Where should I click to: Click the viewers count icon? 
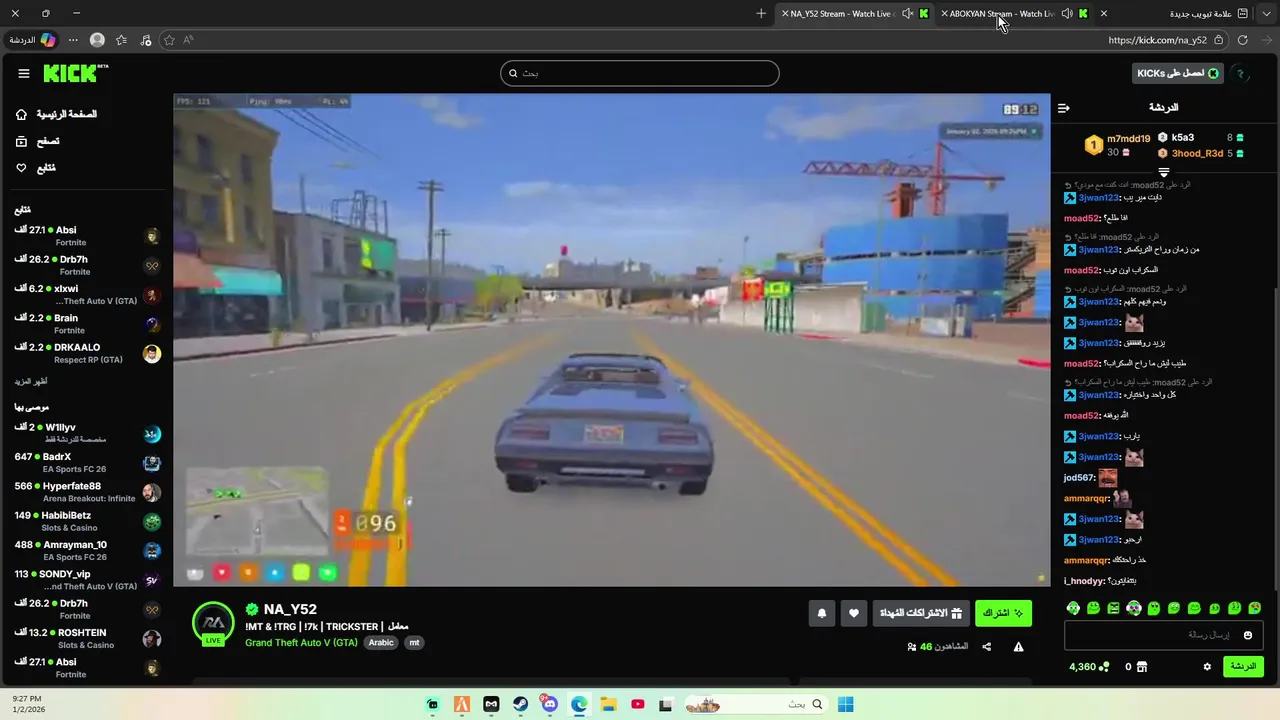[911, 647]
